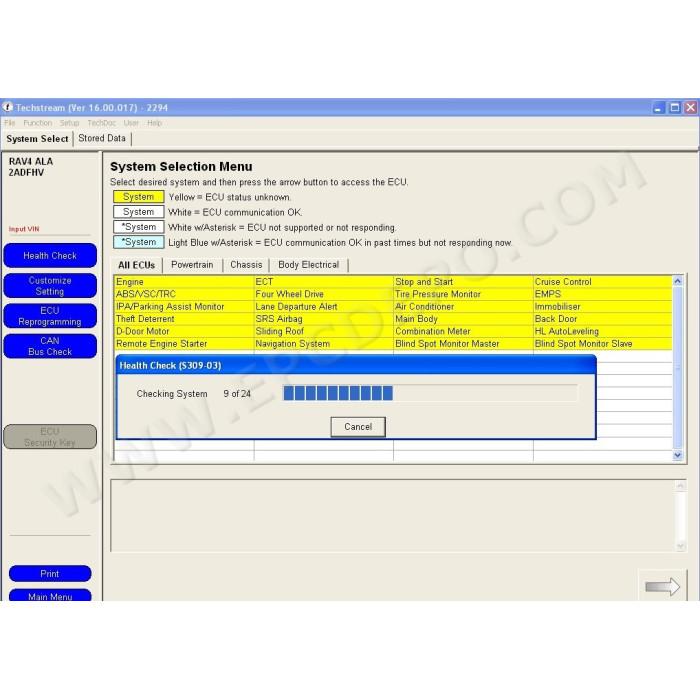
Task: Select the Tire Pressure Monitor cell
Action: 463,294
